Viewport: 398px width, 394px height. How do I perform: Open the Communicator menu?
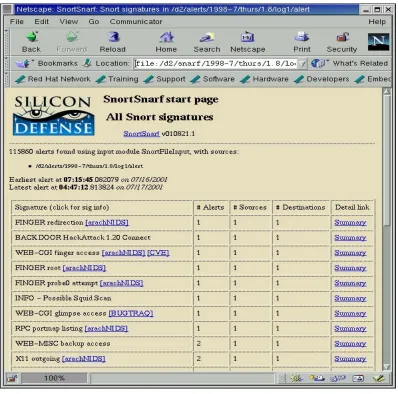(x=136, y=22)
